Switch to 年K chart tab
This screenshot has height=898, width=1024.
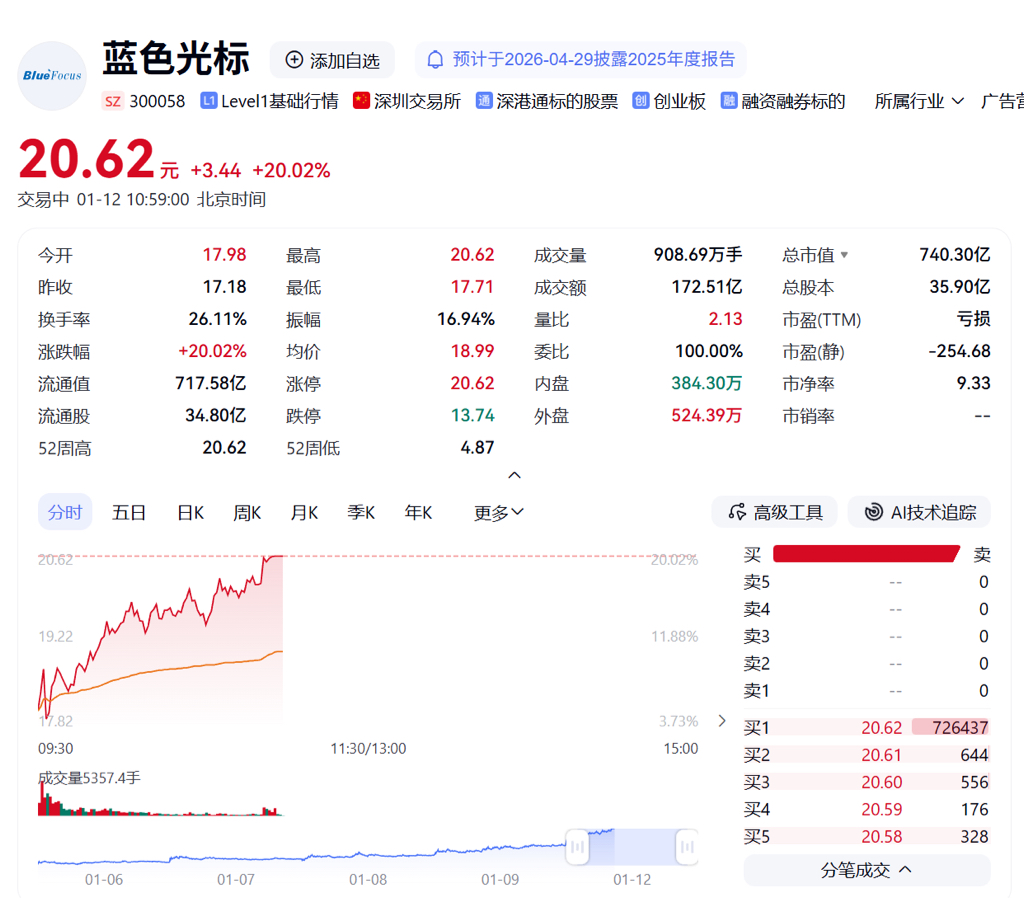418,513
